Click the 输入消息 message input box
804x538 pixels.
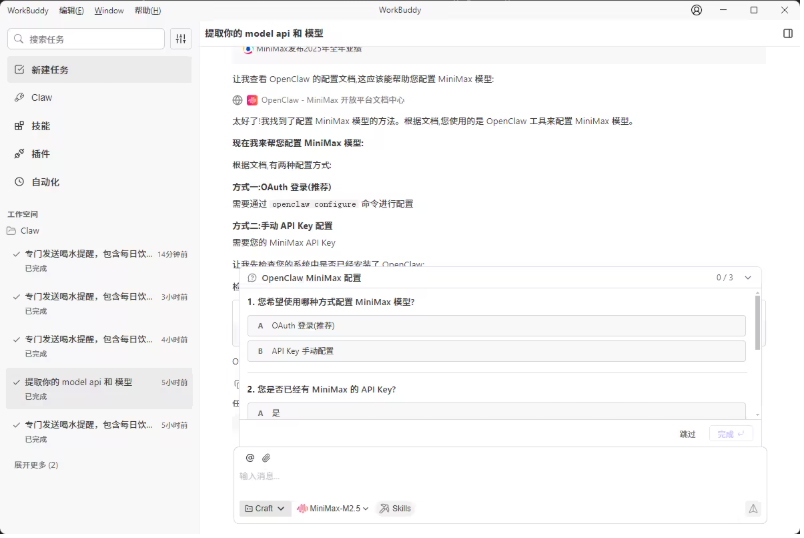(x=500, y=476)
